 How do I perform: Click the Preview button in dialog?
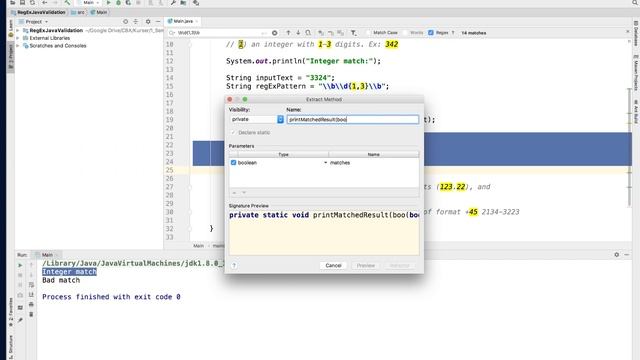point(366,265)
